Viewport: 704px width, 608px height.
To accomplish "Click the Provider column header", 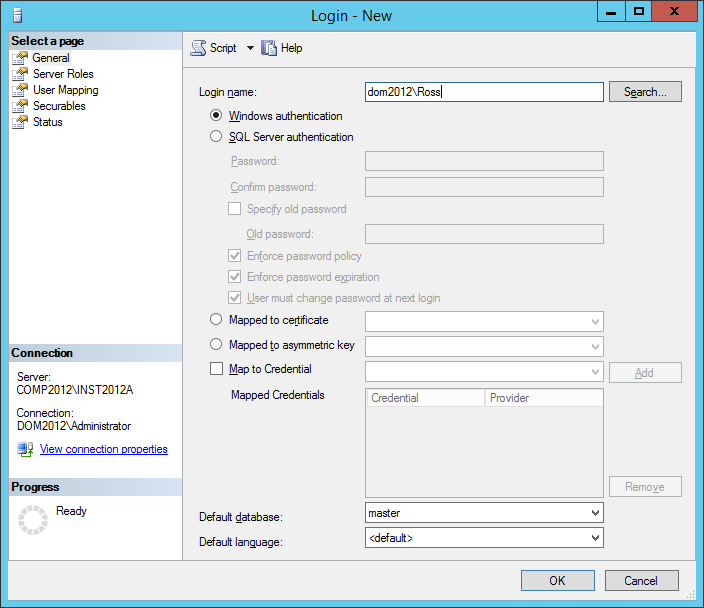I will point(544,398).
